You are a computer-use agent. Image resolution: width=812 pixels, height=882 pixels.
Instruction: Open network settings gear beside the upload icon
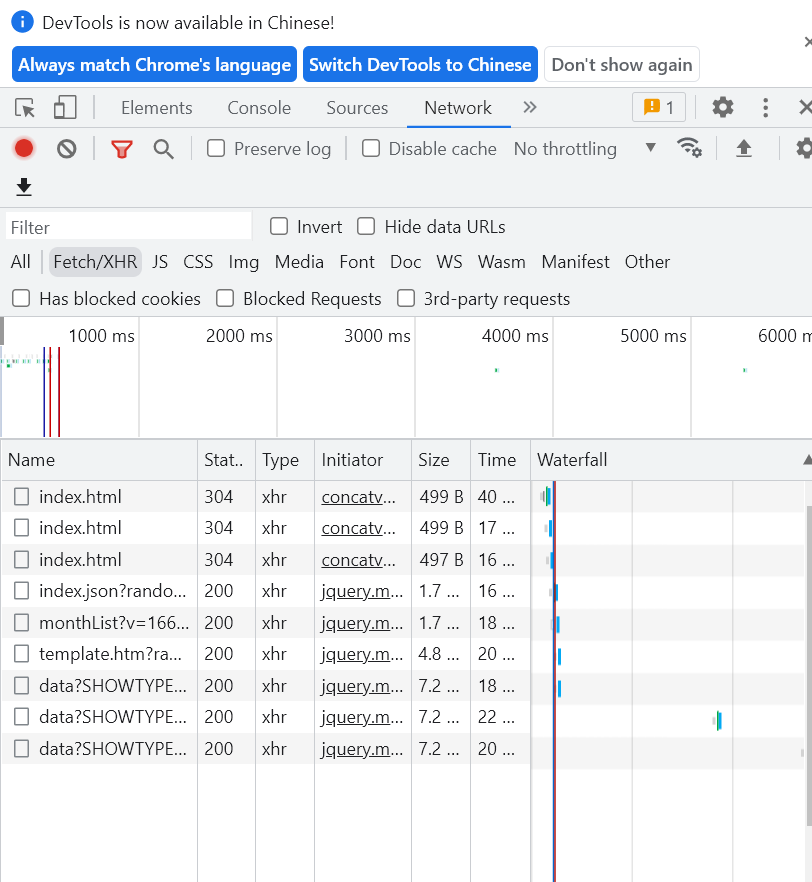[803, 148]
